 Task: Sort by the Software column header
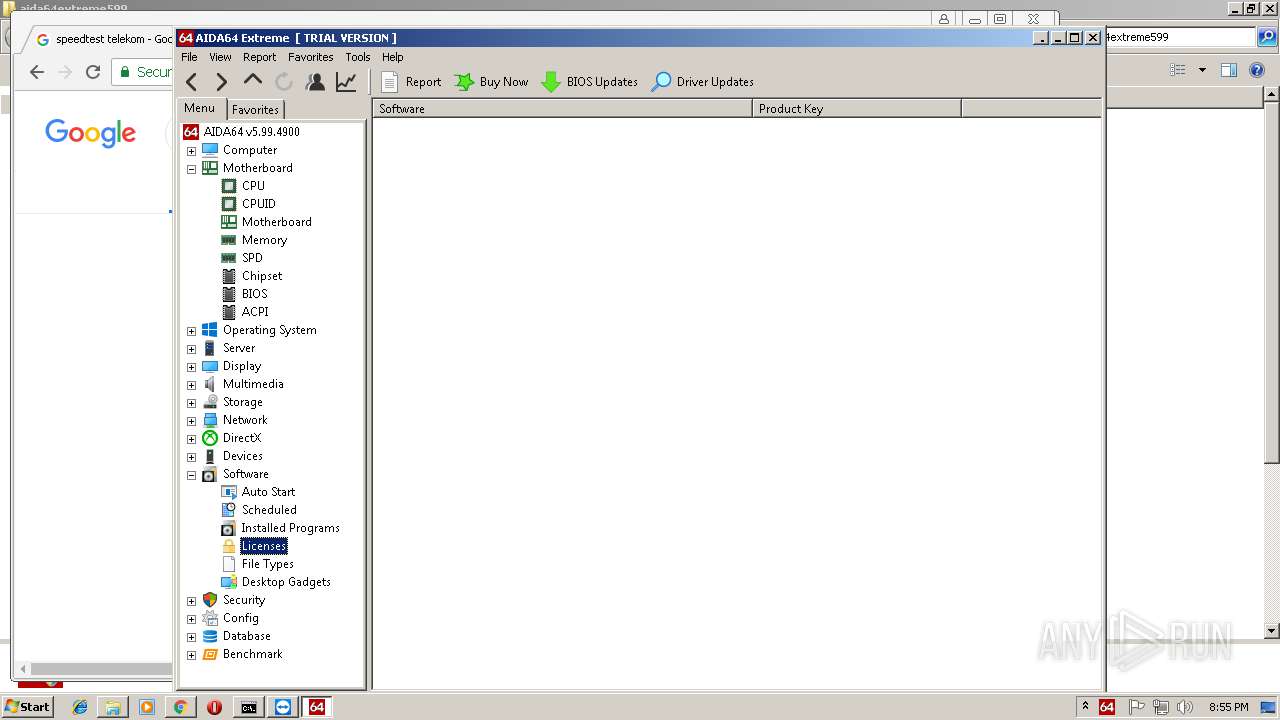pos(563,109)
